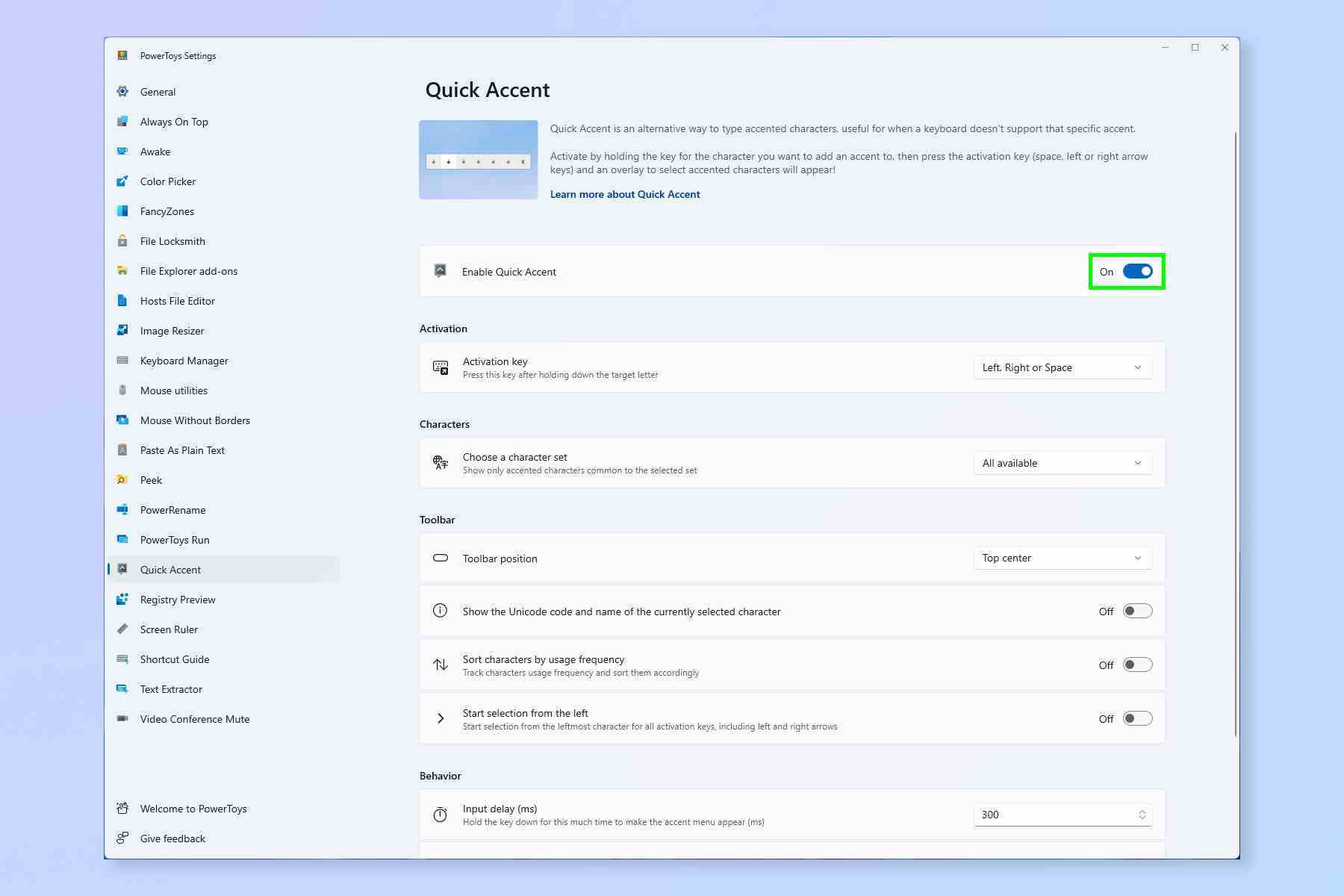Go to the Screen Ruler page

(x=224, y=629)
